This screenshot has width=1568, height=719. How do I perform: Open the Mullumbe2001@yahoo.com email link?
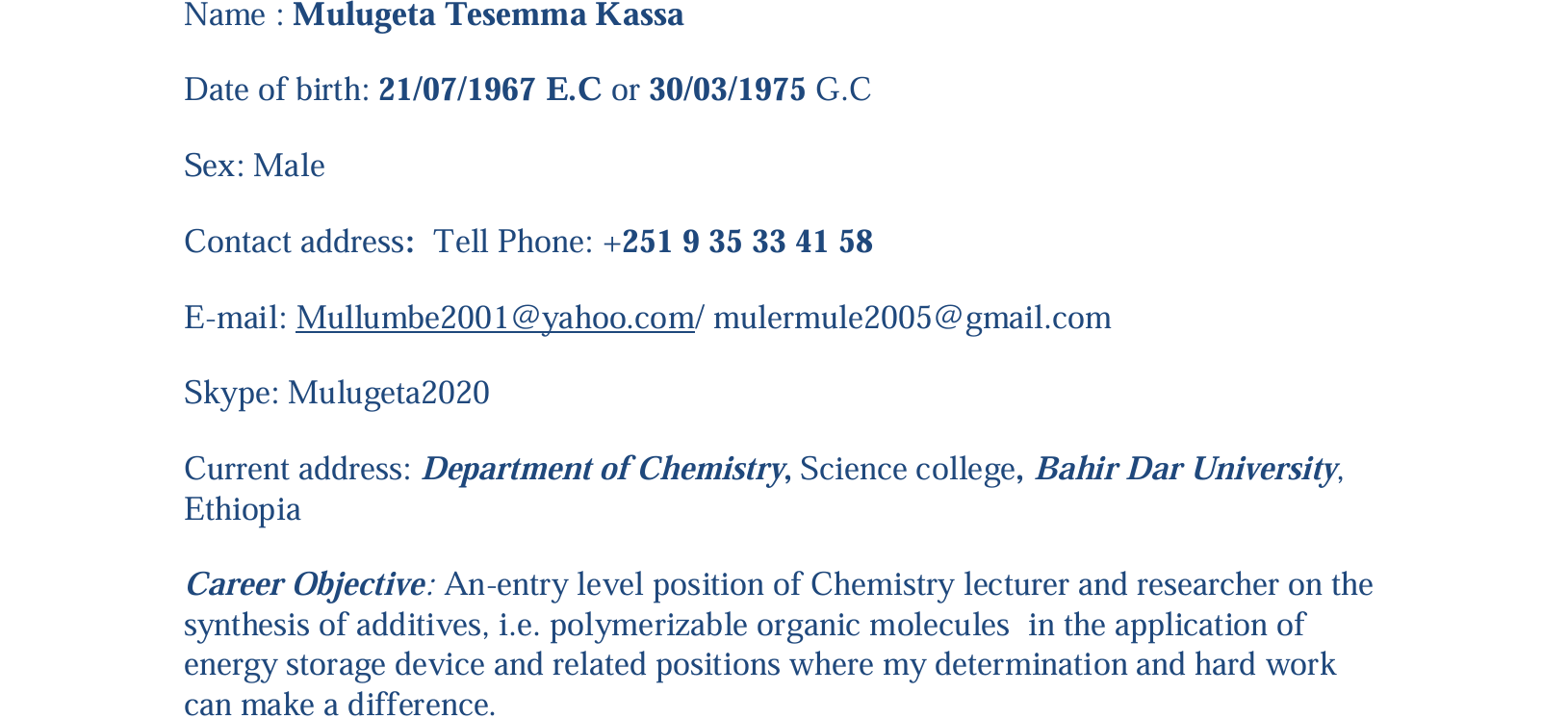coord(495,318)
